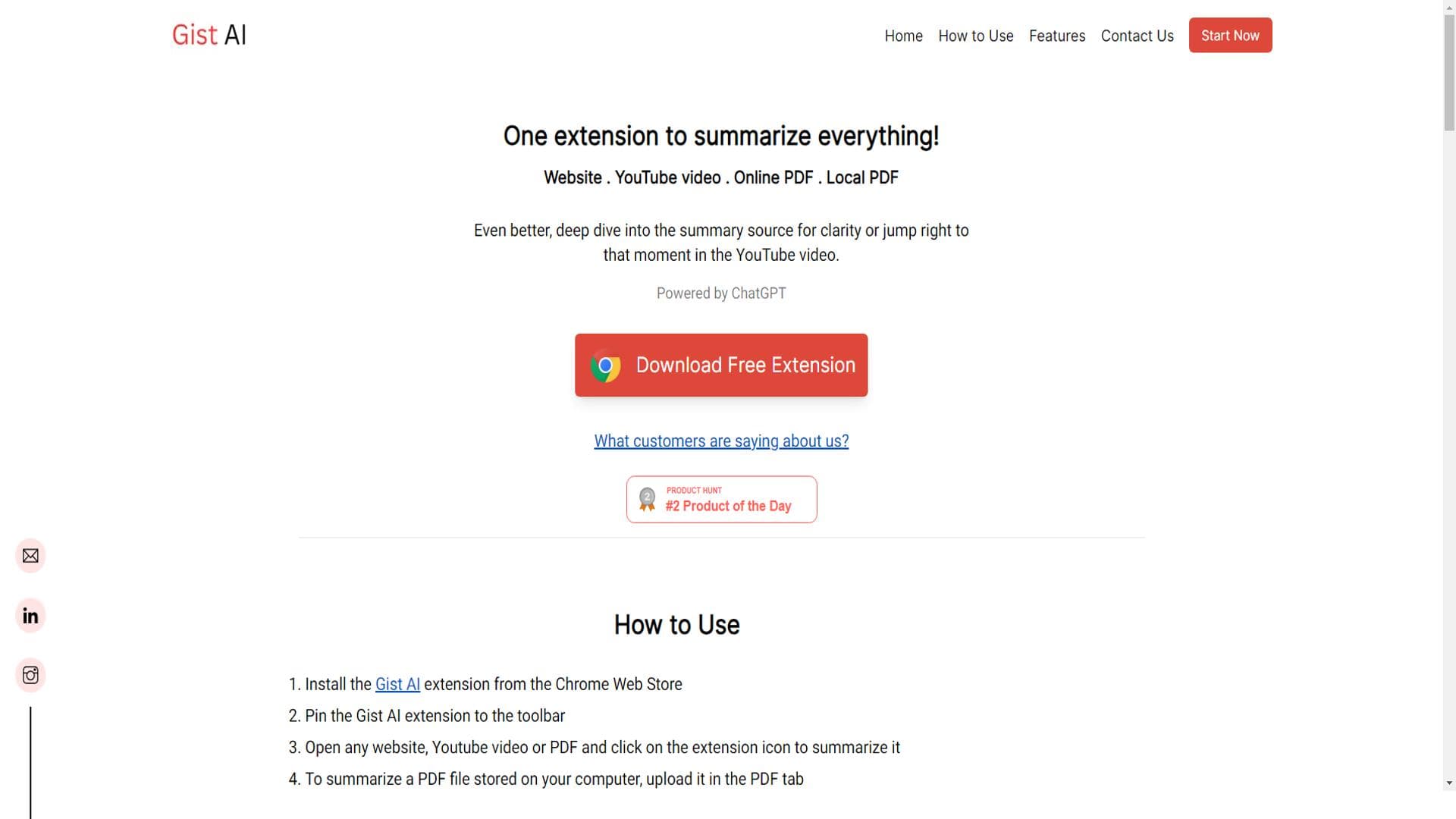Viewport: 1456px width, 819px height.
Task: Click the vertical scrollbar track below thumb
Action: click(x=1449, y=455)
